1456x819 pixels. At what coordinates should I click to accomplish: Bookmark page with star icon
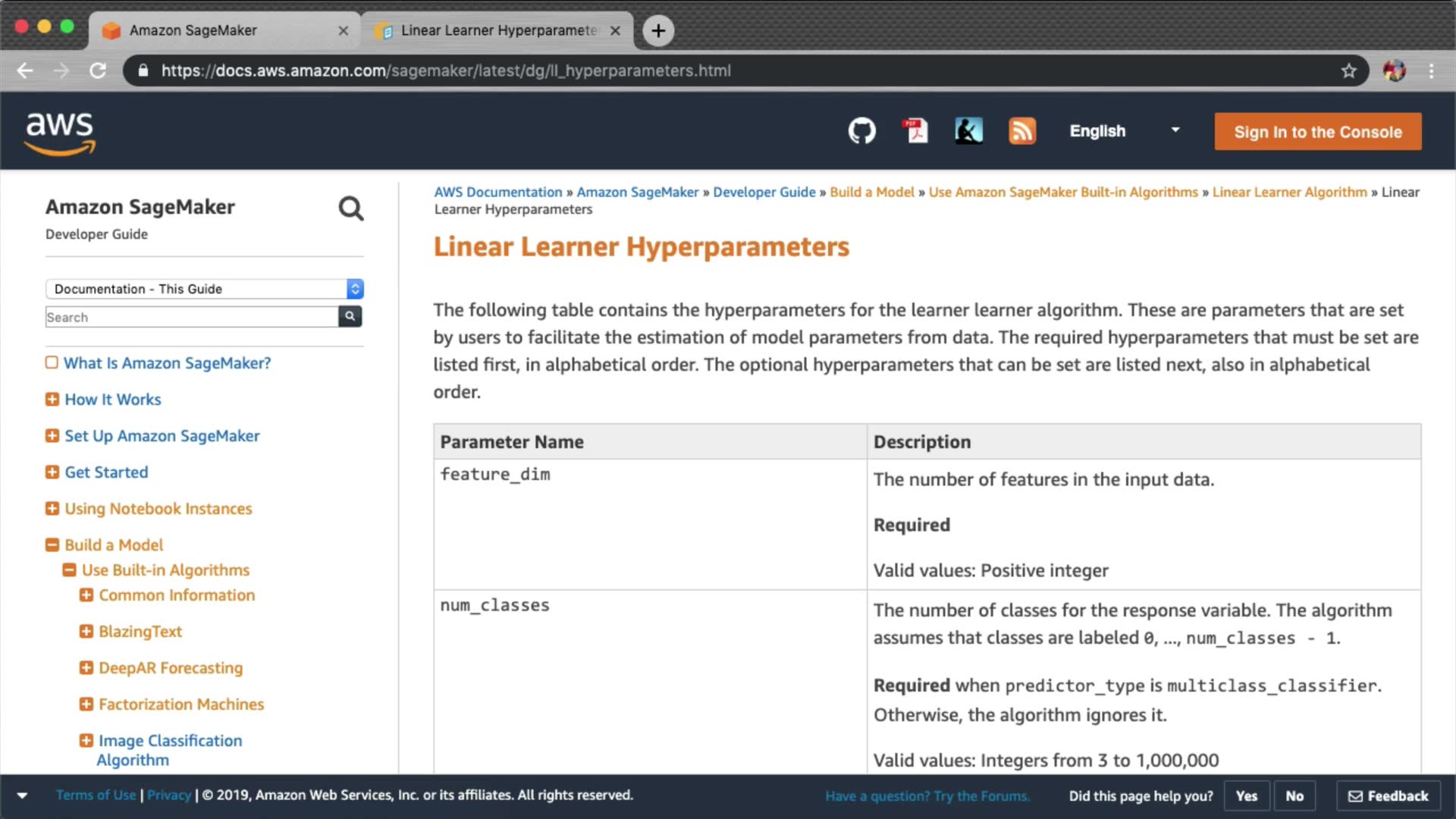(x=1348, y=71)
